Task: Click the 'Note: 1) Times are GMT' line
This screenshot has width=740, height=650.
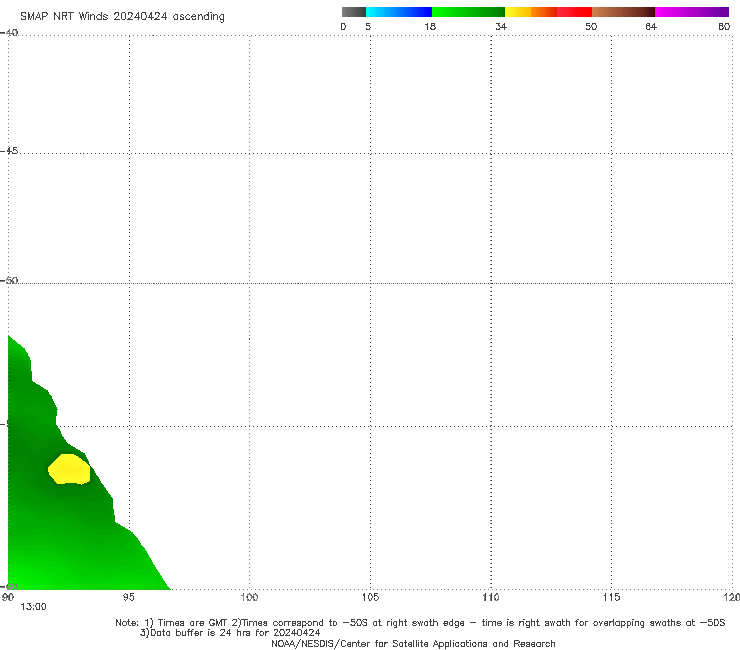Action: point(420,623)
